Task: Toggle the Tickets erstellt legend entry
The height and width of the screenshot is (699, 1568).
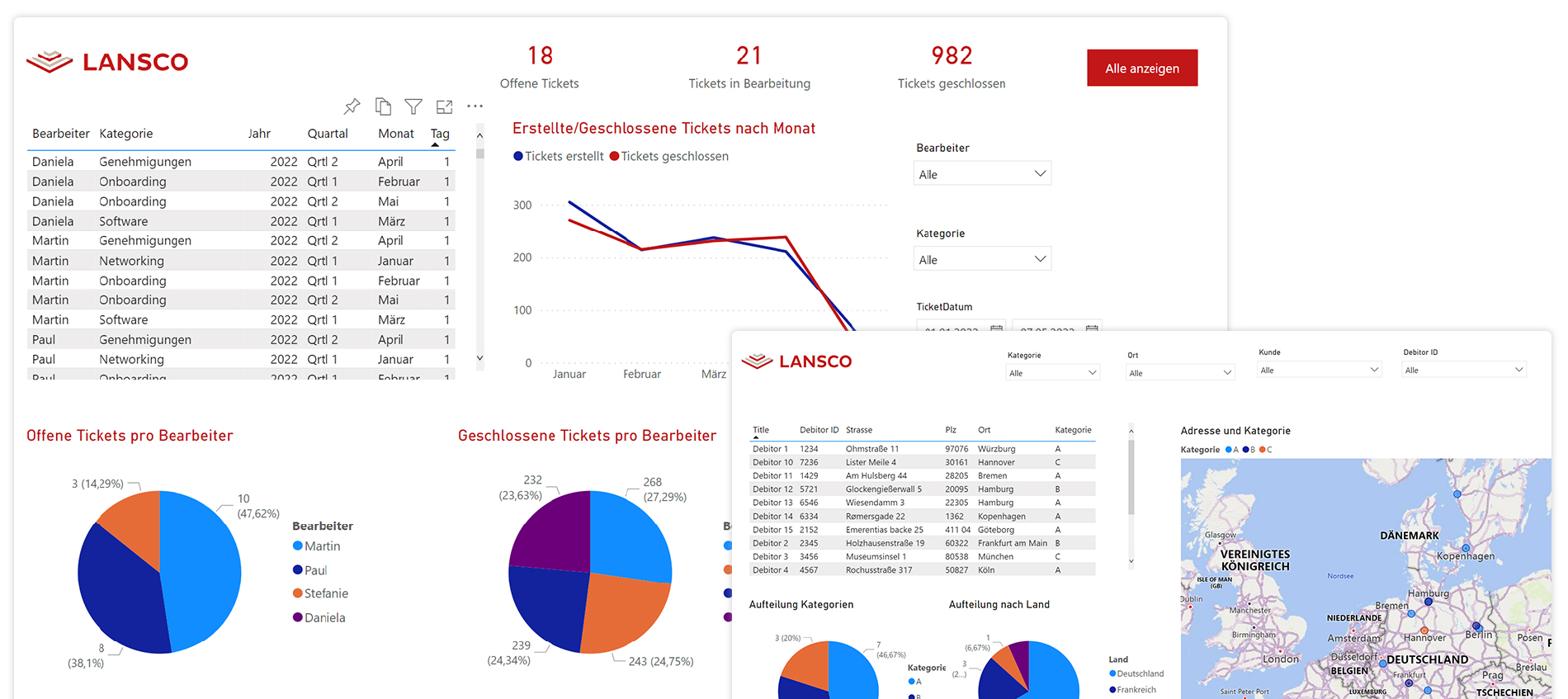Action: click(558, 157)
